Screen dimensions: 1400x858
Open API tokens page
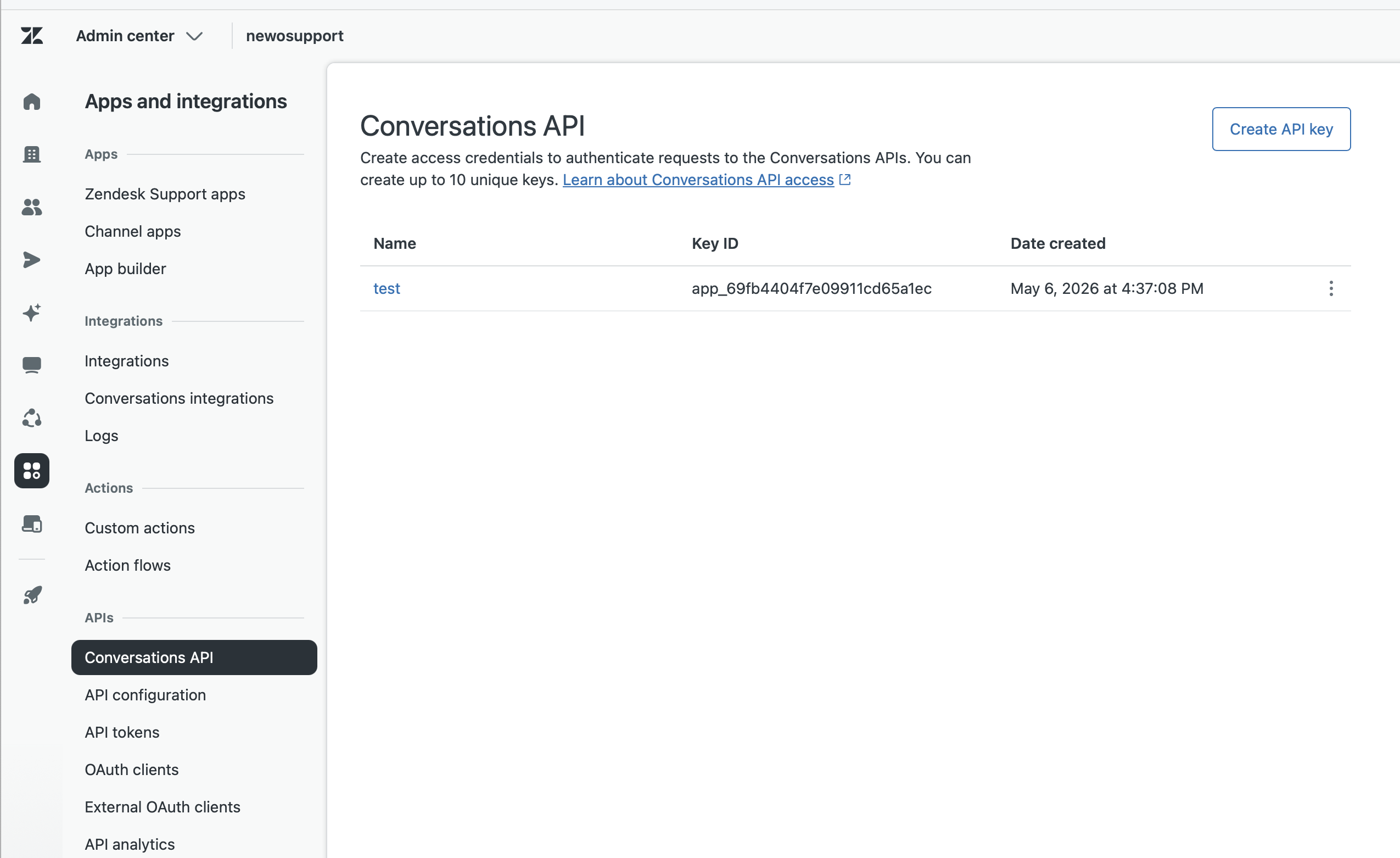click(121, 732)
